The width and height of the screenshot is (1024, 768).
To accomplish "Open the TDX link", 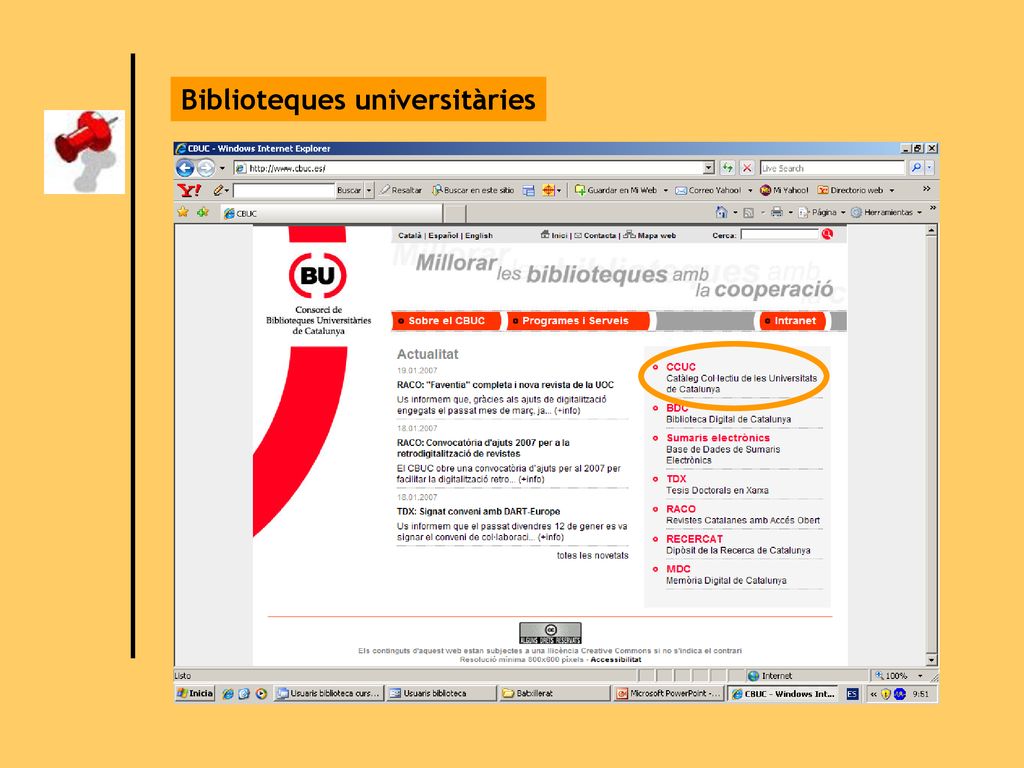I will [x=676, y=479].
